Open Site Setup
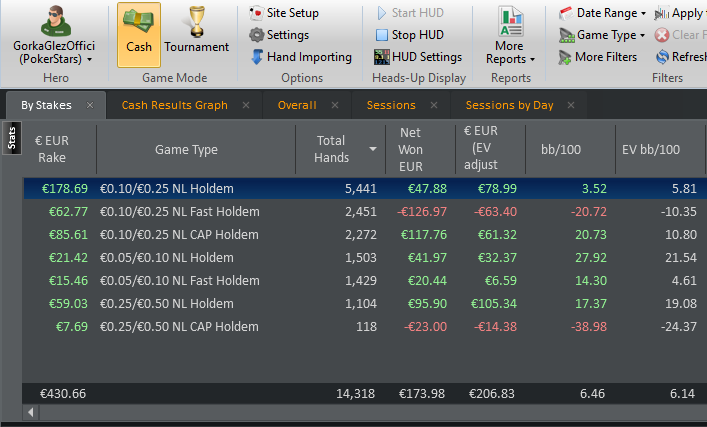This screenshot has height=427, width=707. (284, 13)
